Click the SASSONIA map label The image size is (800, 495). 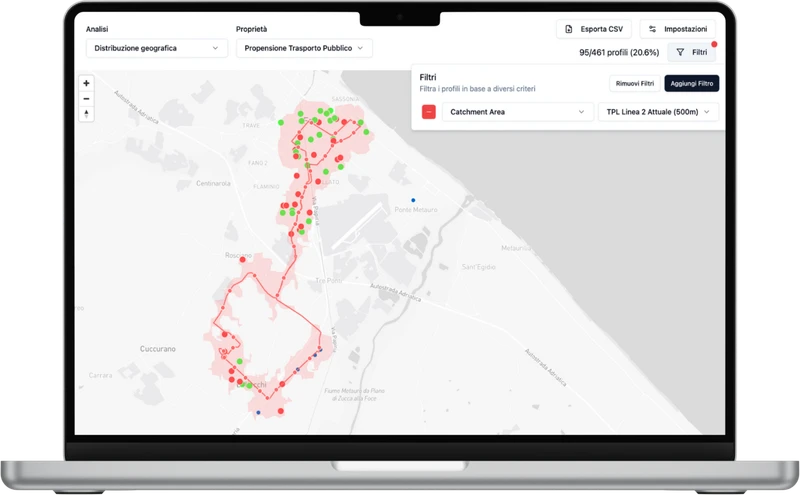(x=345, y=99)
